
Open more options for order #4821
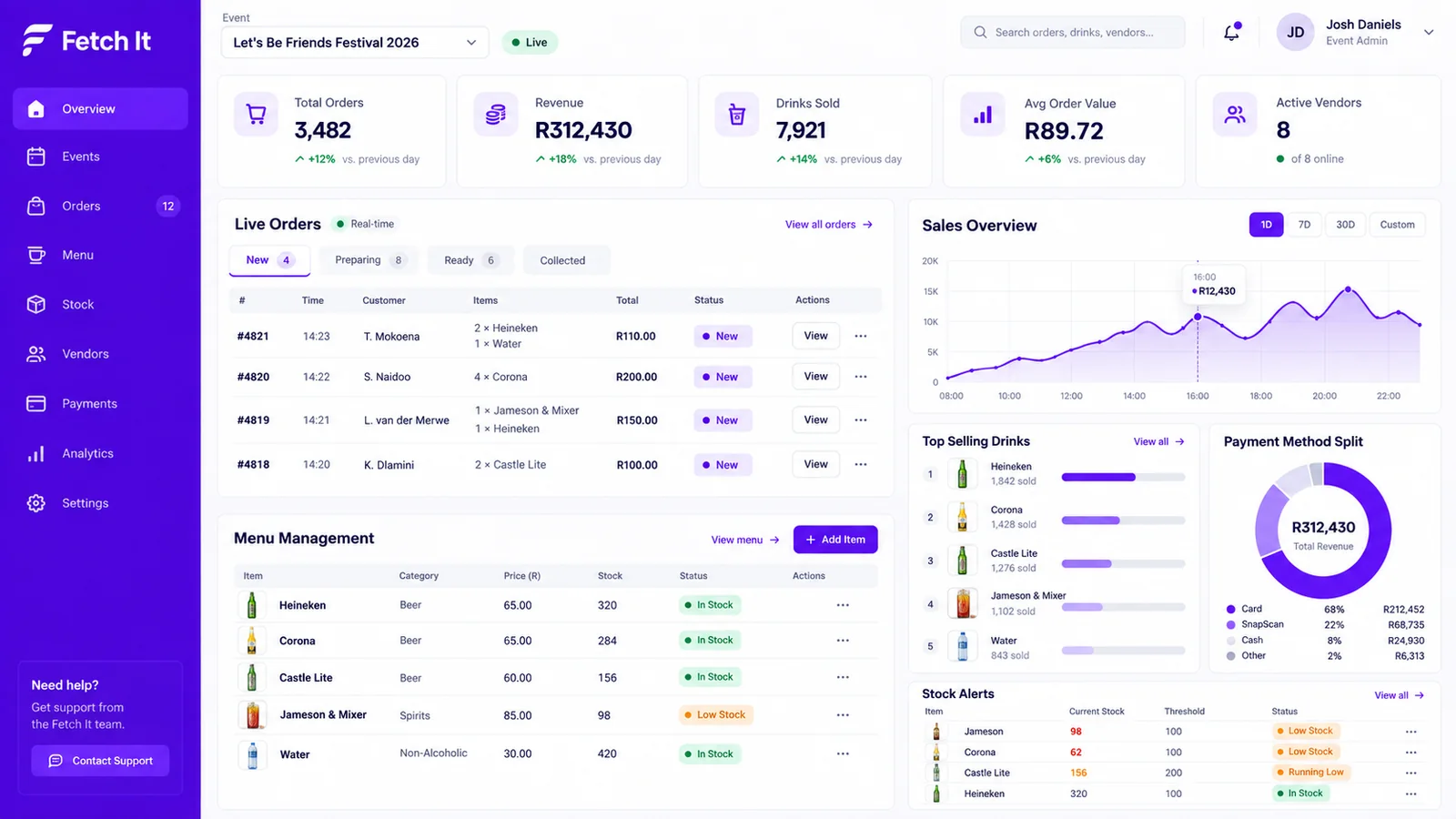click(861, 336)
